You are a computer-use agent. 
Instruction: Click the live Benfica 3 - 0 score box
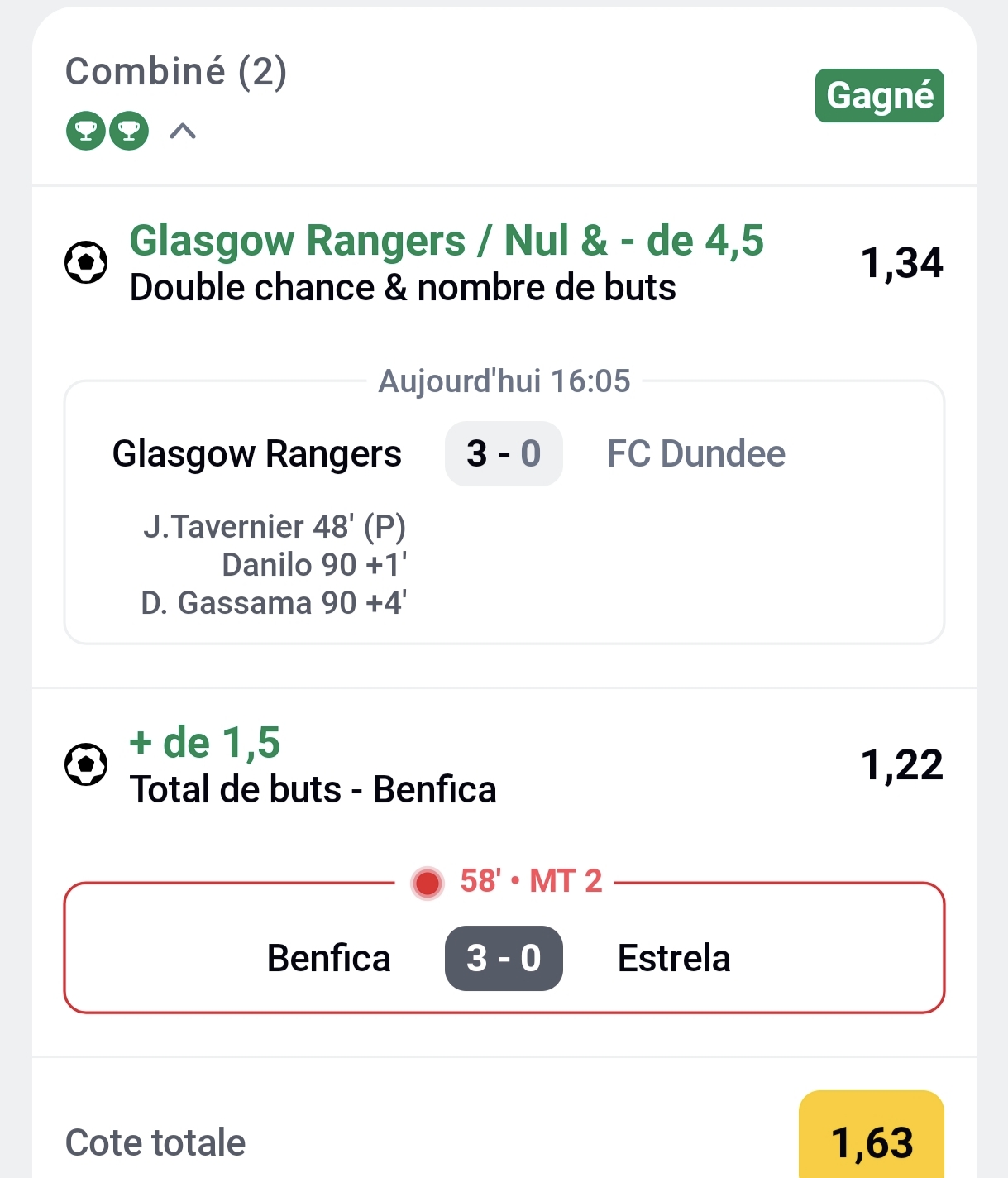[x=504, y=958]
